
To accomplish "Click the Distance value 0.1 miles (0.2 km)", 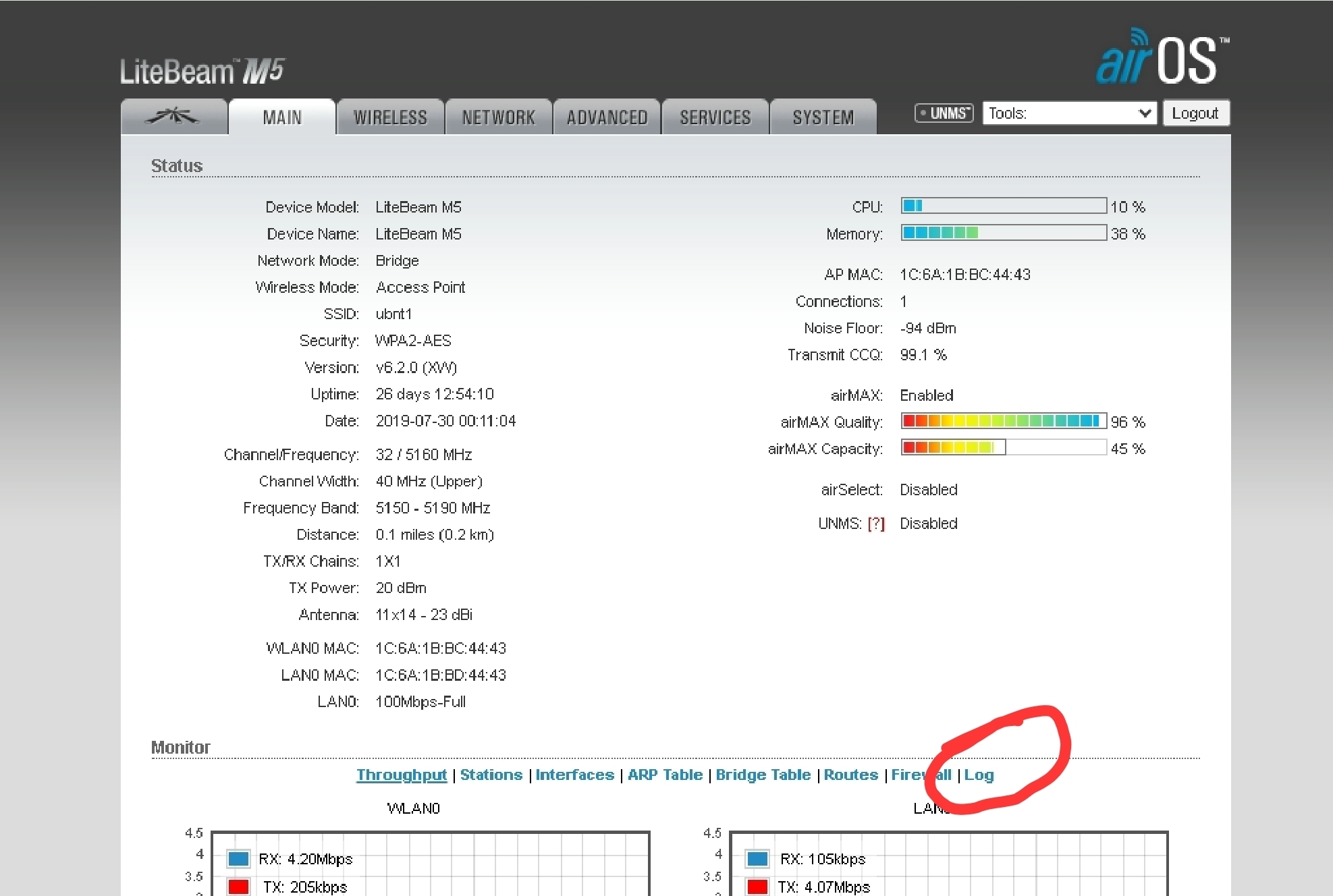I will click(435, 535).
